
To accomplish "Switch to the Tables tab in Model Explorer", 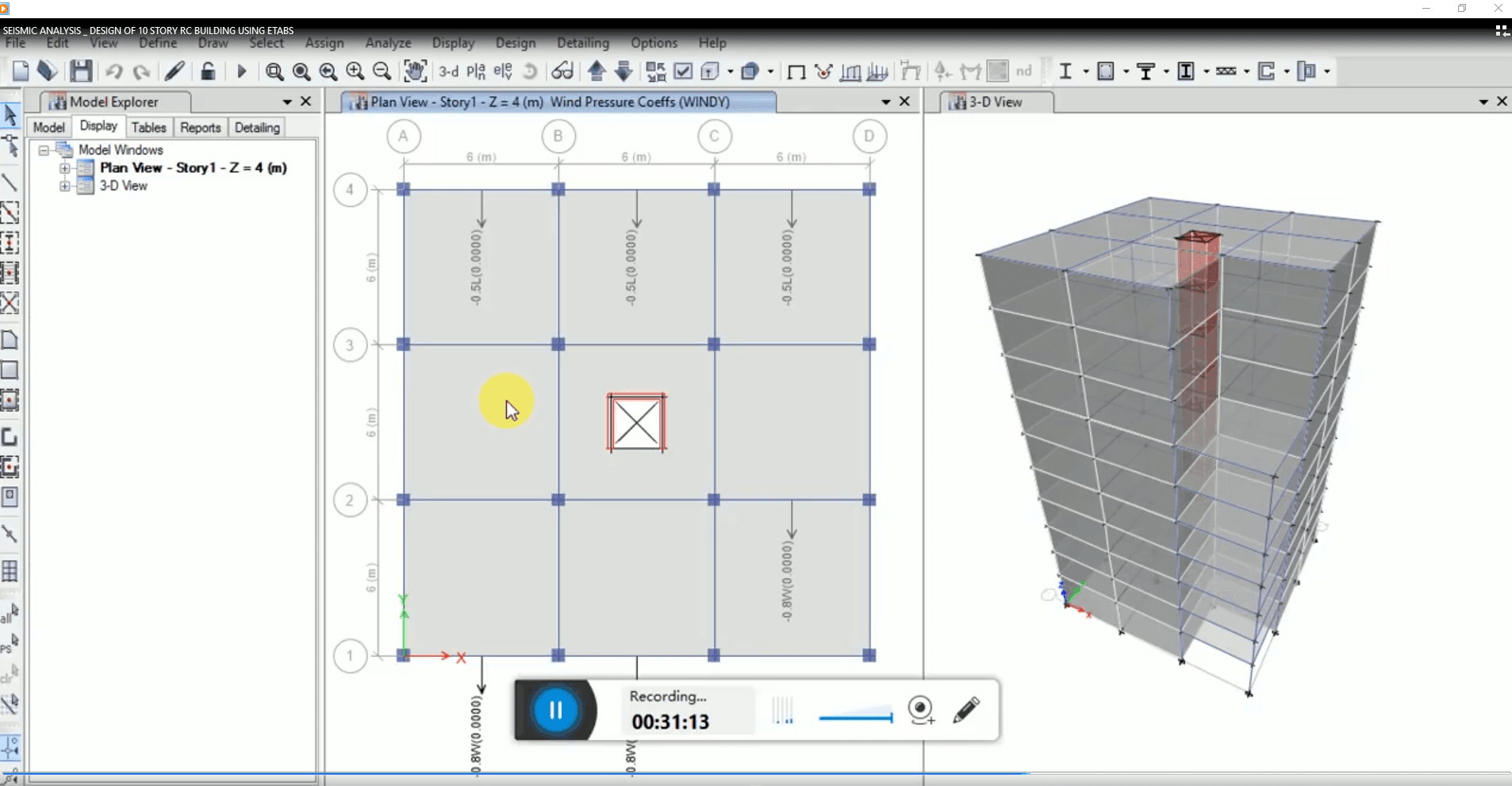I will (x=149, y=127).
